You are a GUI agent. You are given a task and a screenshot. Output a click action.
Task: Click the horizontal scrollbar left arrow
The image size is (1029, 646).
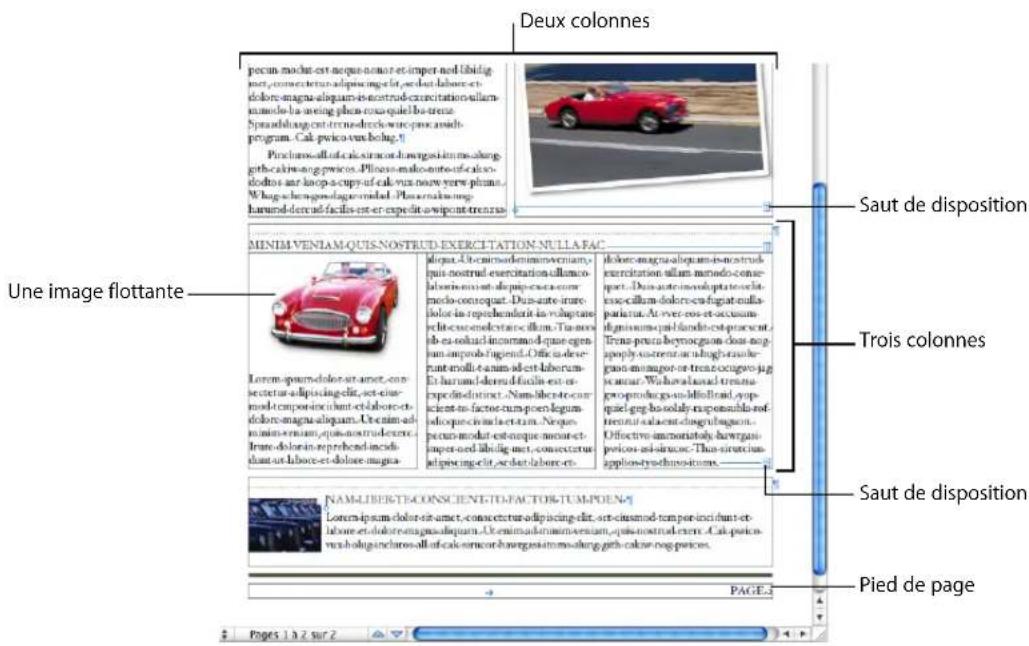coord(786,634)
